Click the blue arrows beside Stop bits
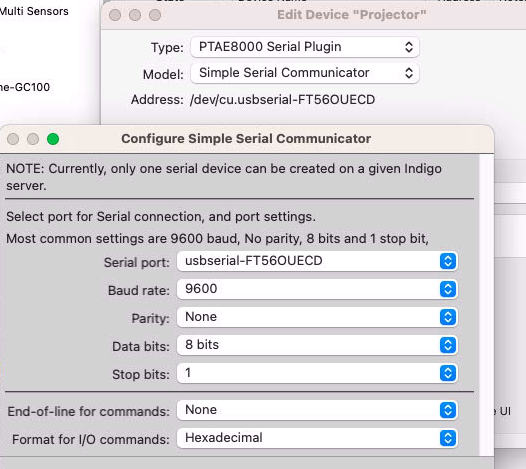526x469 pixels. click(x=448, y=373)
